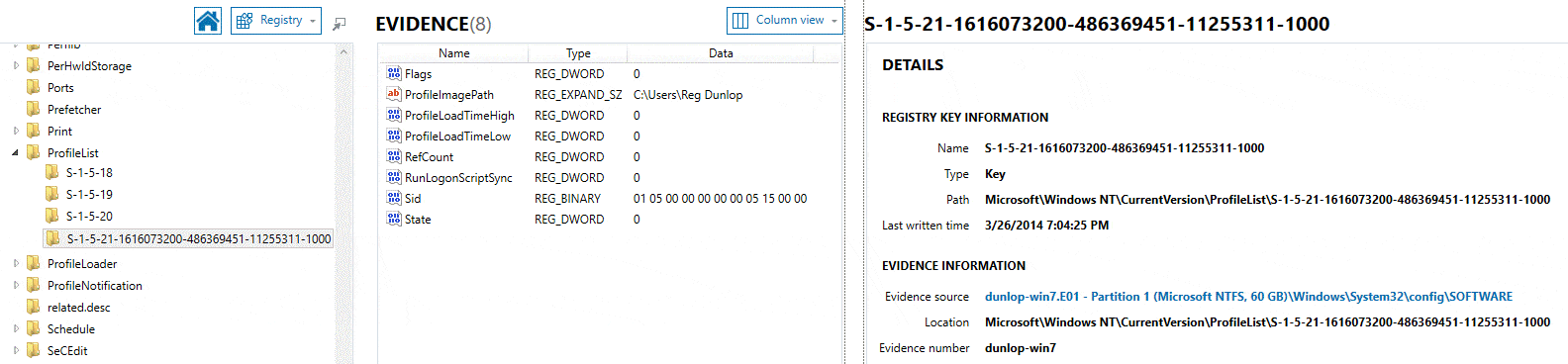Select the SeCEdit folder icon
The image size is (1568, 364).
coord(34,350)
